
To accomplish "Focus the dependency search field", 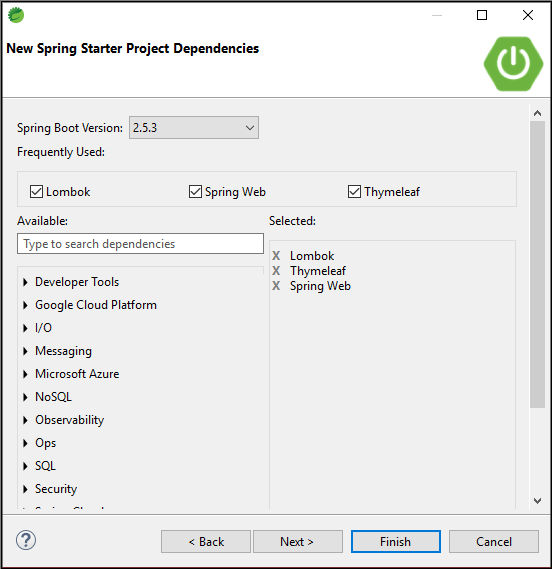I will tap(140, 243).
